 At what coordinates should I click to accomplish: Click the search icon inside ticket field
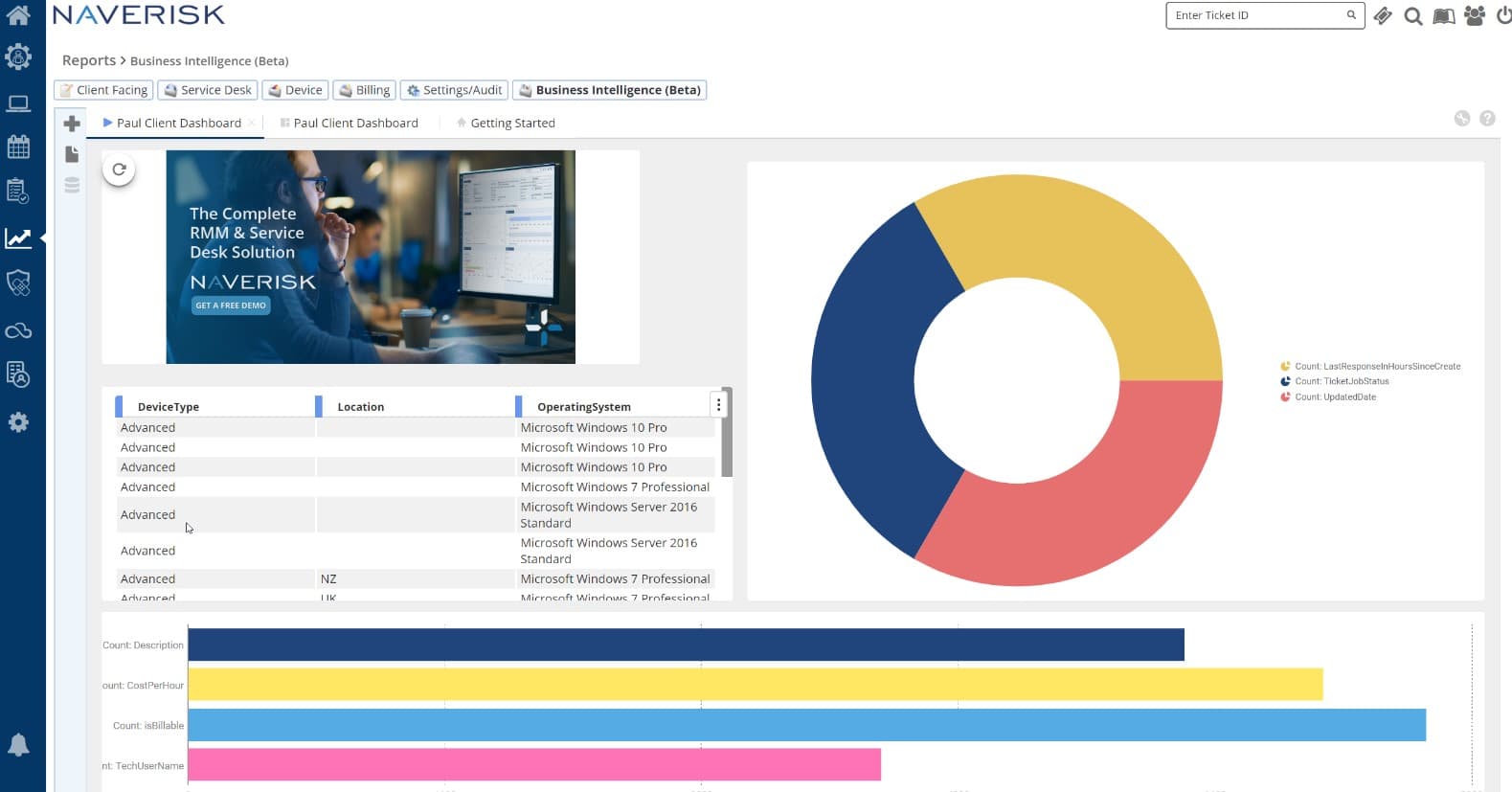(x=1351, y=15)
